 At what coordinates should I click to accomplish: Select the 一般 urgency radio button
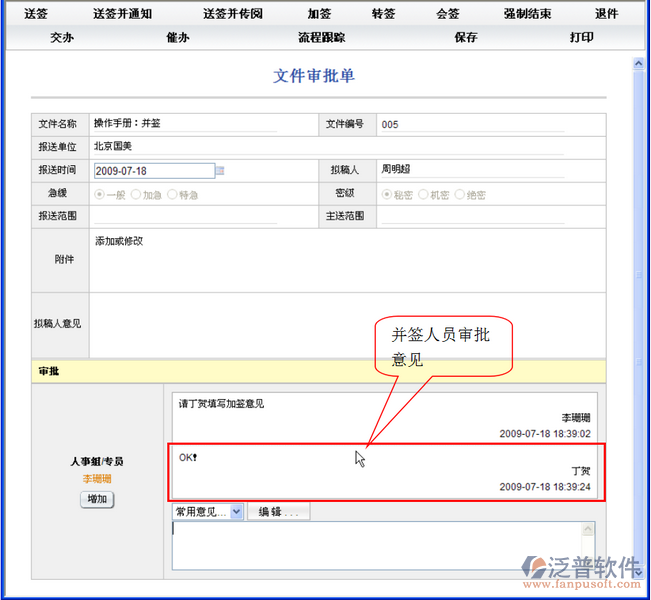point(99,194)
